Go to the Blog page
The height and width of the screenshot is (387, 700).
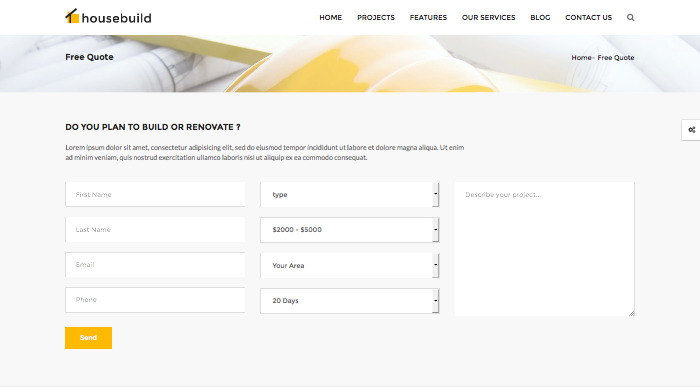(x=540, y=17)
